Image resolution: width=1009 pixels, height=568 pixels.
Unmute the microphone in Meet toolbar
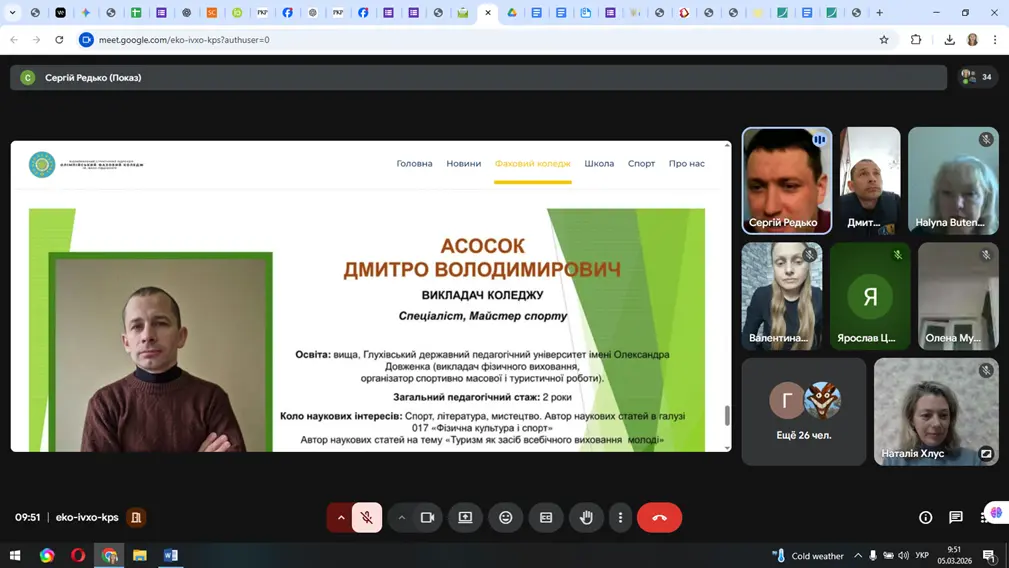[367, 517]
